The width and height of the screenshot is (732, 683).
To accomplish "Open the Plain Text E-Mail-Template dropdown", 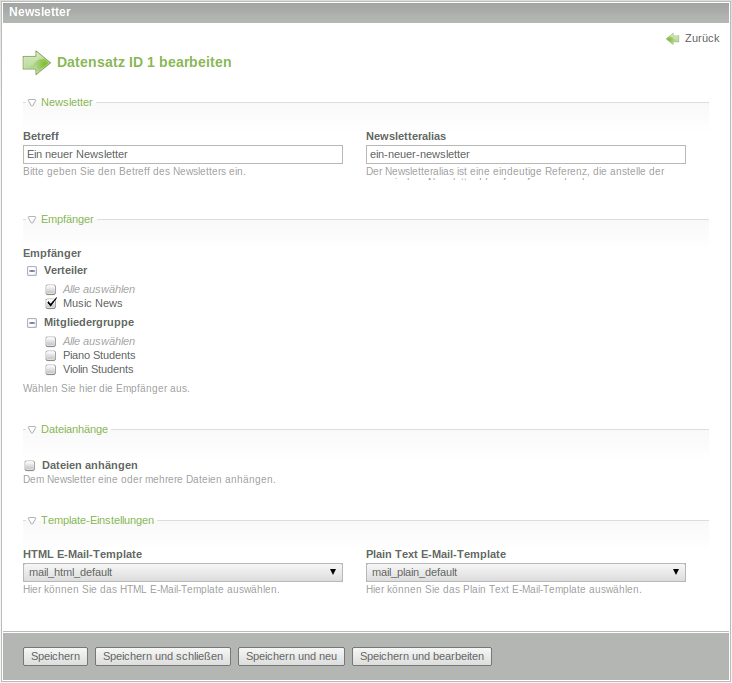I will (x=525, y=572).
